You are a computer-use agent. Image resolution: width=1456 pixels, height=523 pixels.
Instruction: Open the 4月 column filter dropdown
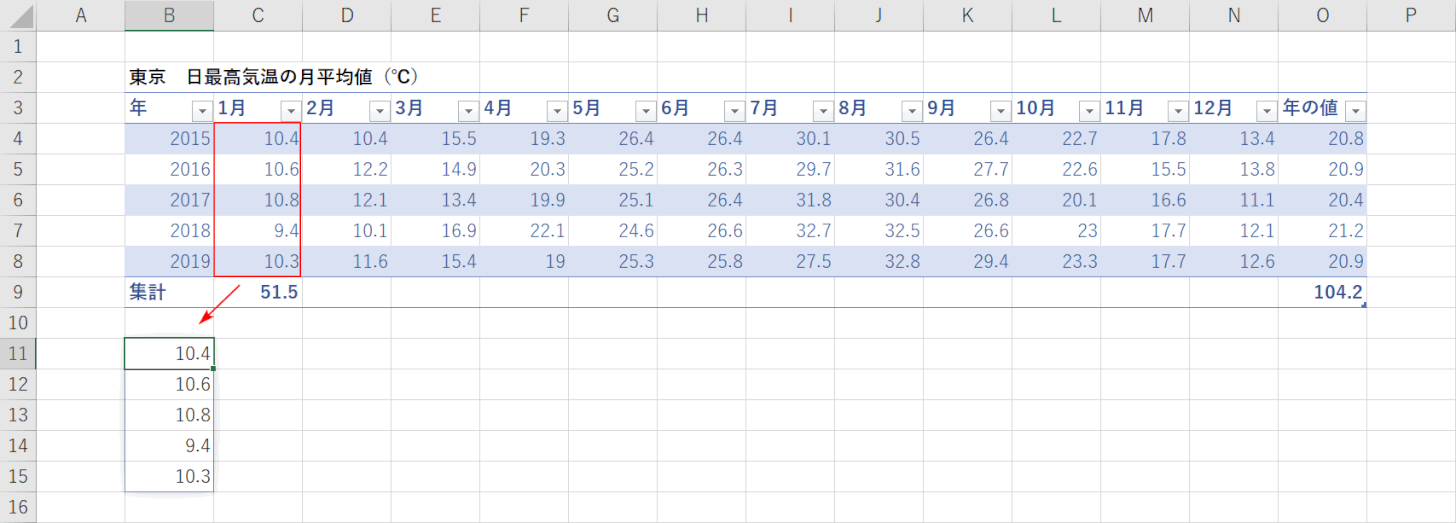557,110
